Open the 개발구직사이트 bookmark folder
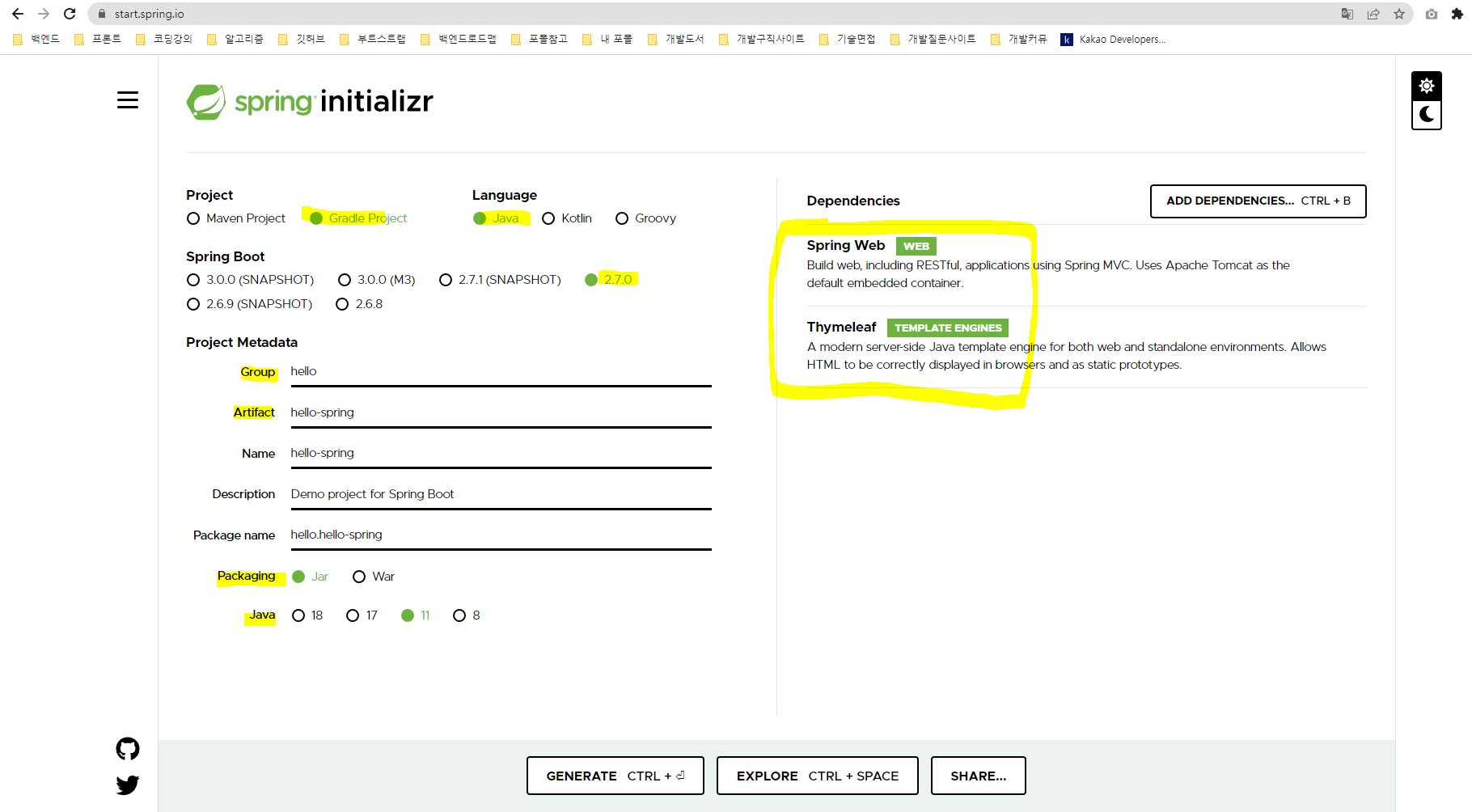The height and width of the screenshot is (812, 1472). [x=762, y=39]
